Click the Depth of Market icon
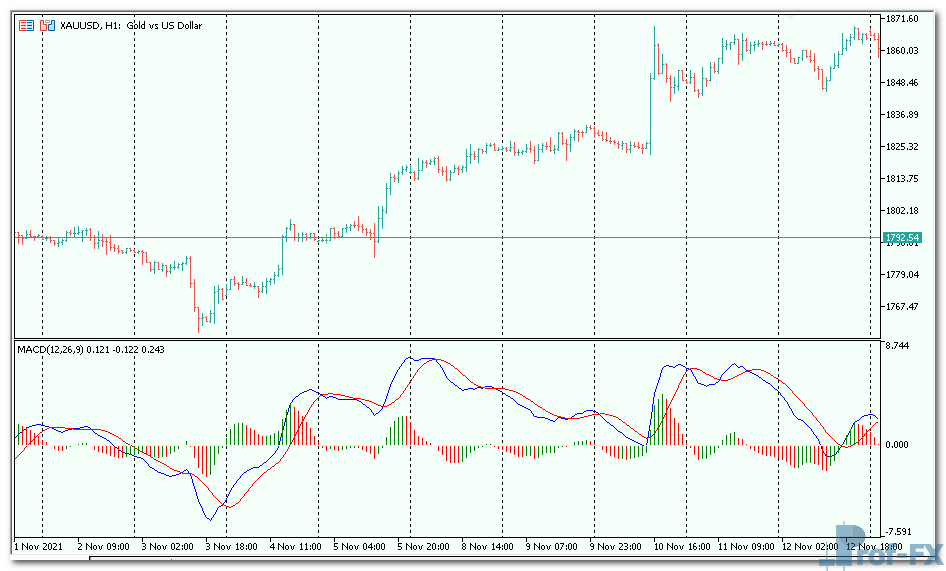 [45, 25]
